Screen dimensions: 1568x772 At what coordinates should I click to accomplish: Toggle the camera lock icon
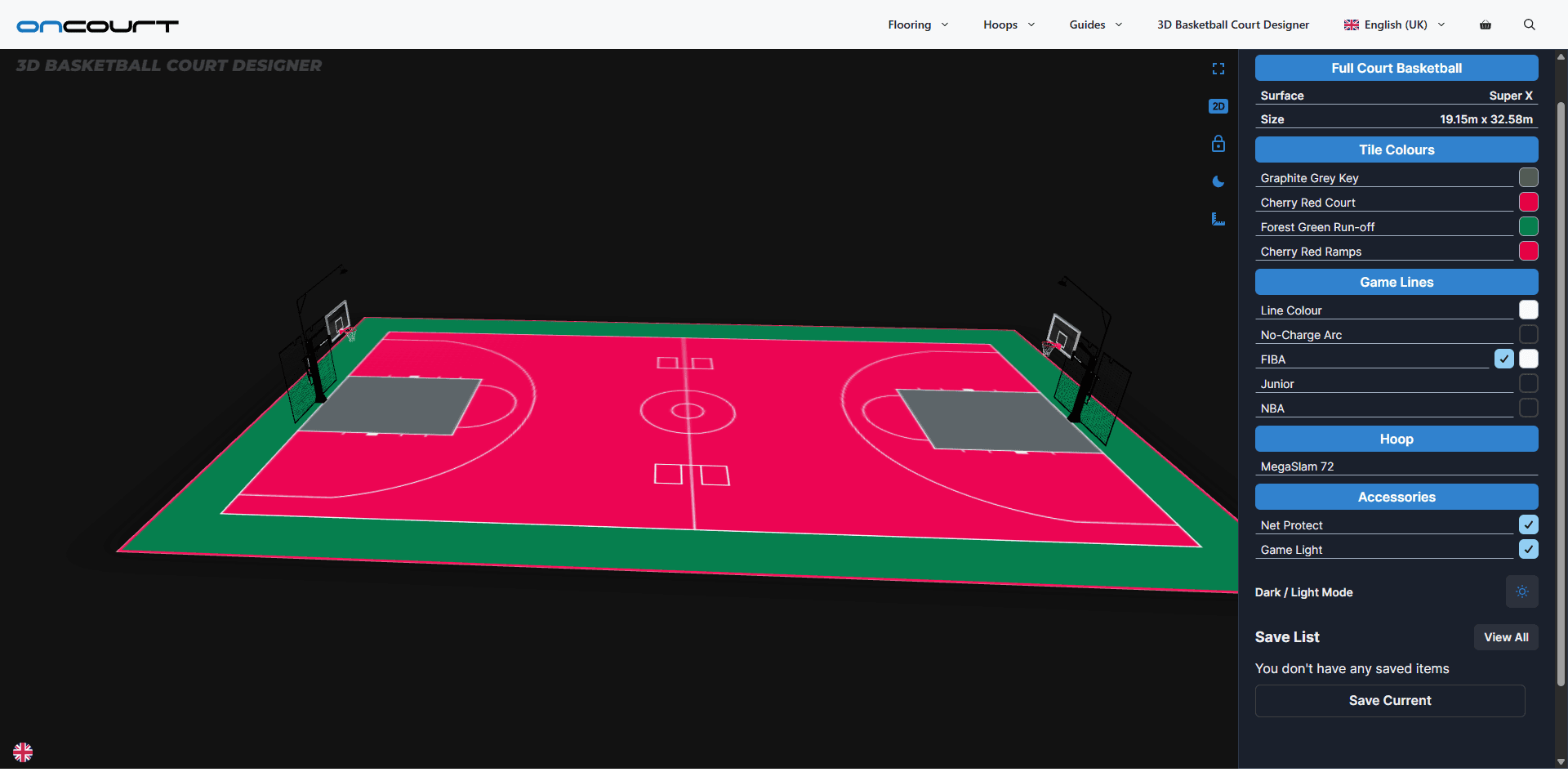point(1218,144)
